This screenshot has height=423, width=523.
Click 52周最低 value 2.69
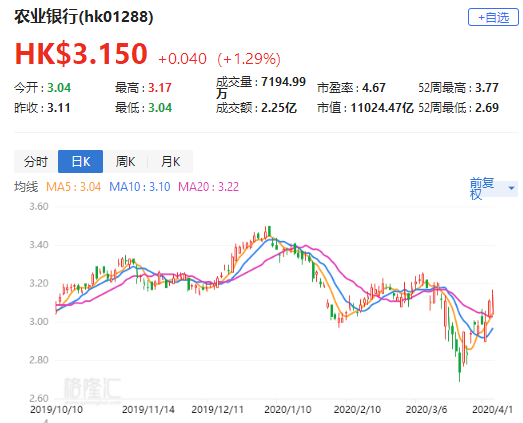[487, 108]
